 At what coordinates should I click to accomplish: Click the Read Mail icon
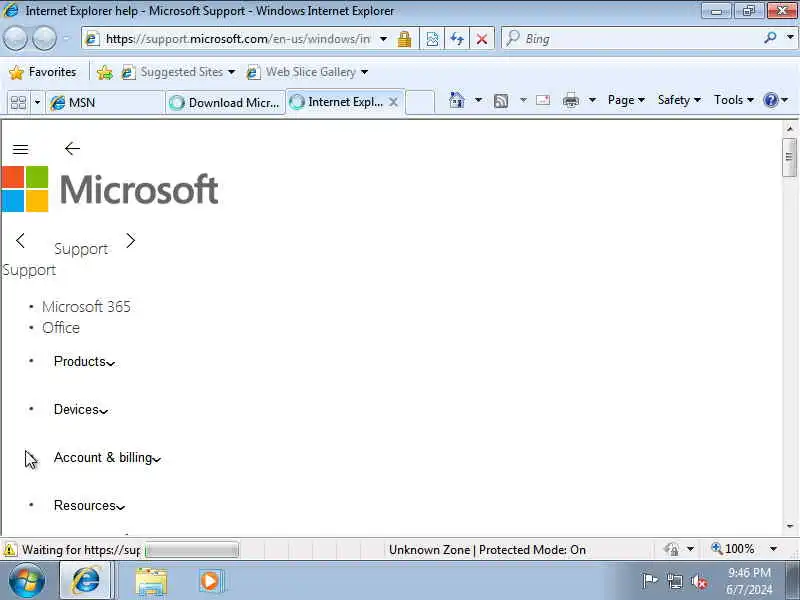(x=543, y=100)
